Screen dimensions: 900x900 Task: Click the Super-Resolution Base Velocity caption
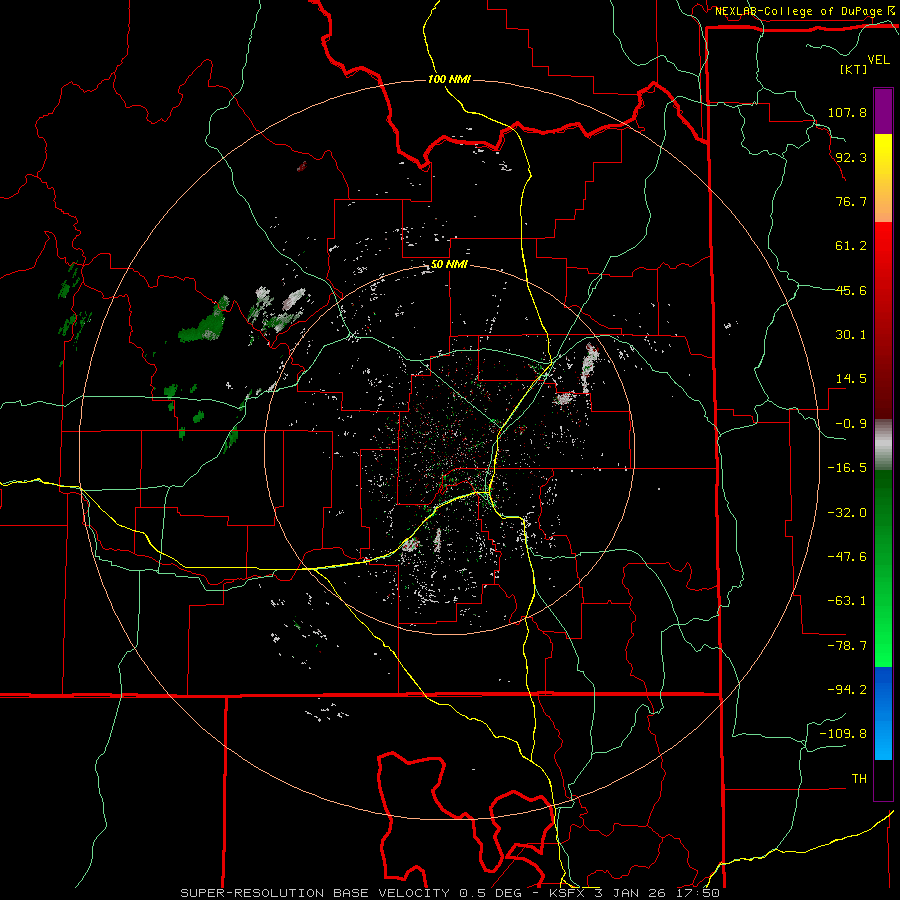tap(449, 893)
